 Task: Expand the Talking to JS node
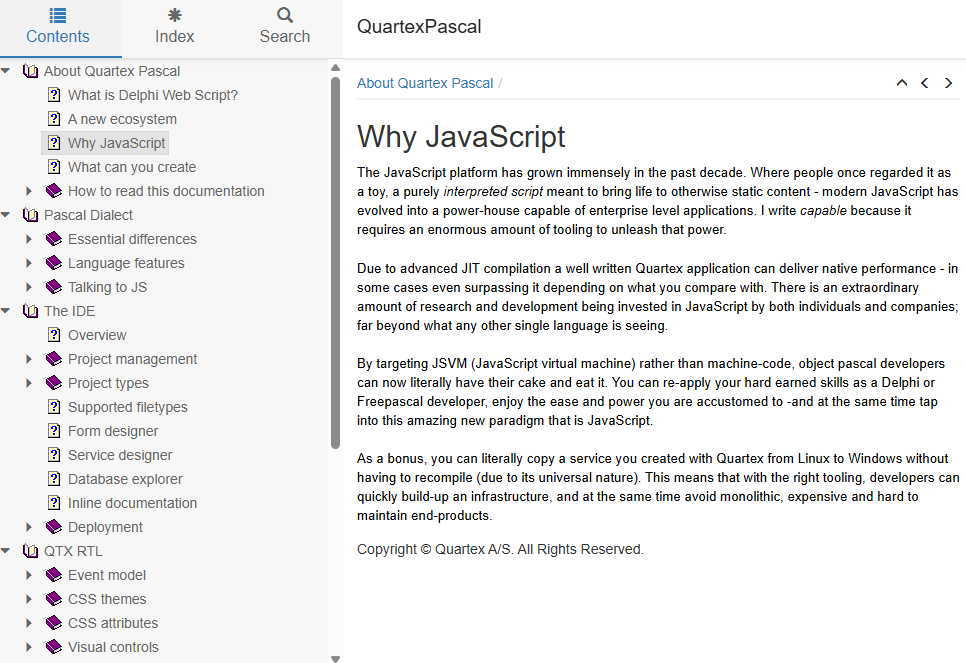tap(29, 287)
